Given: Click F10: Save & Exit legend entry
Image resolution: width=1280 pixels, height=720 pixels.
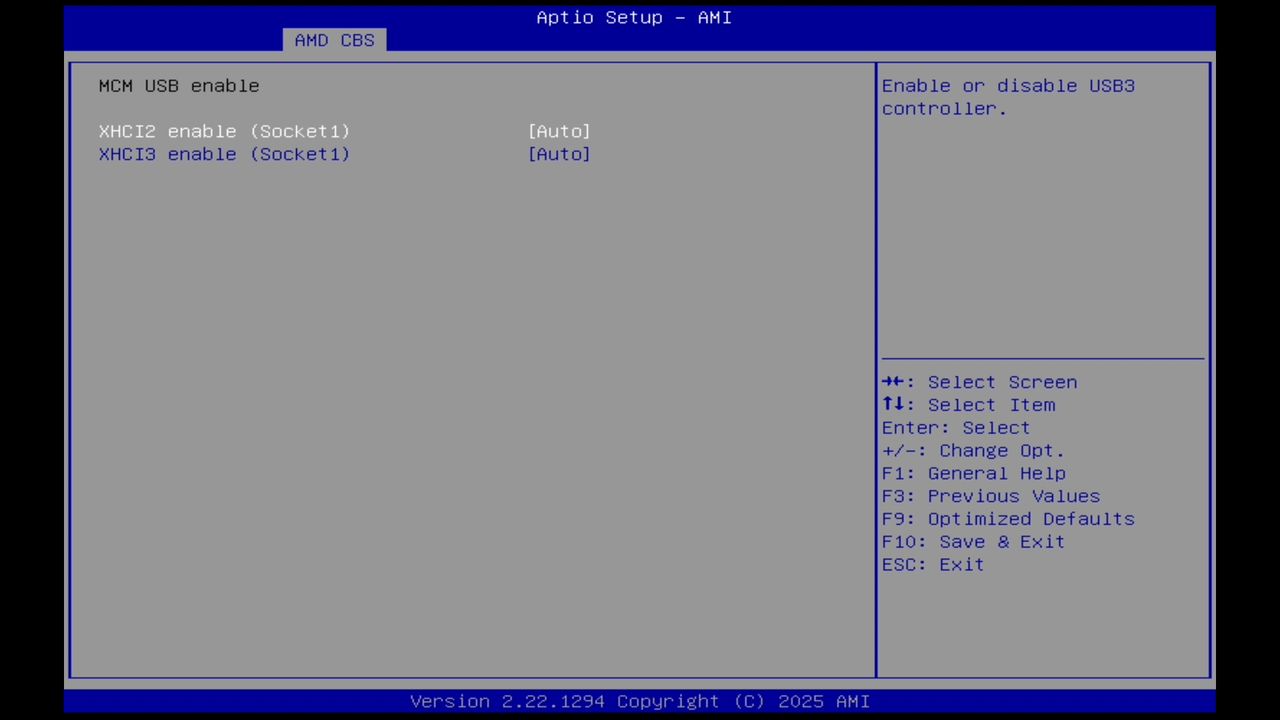Looking at the screenshot, I should [972, 541].
